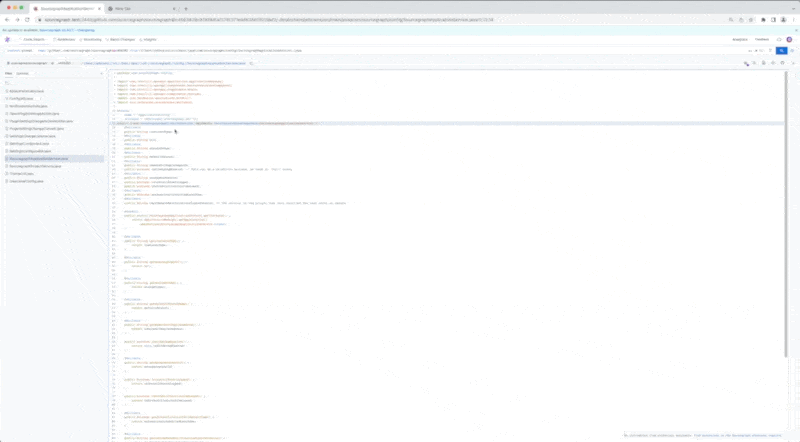Open Code Search in navigation bar
Image resolution: width=800 pixels, height=442 pixels.
[x=33, y=39]
